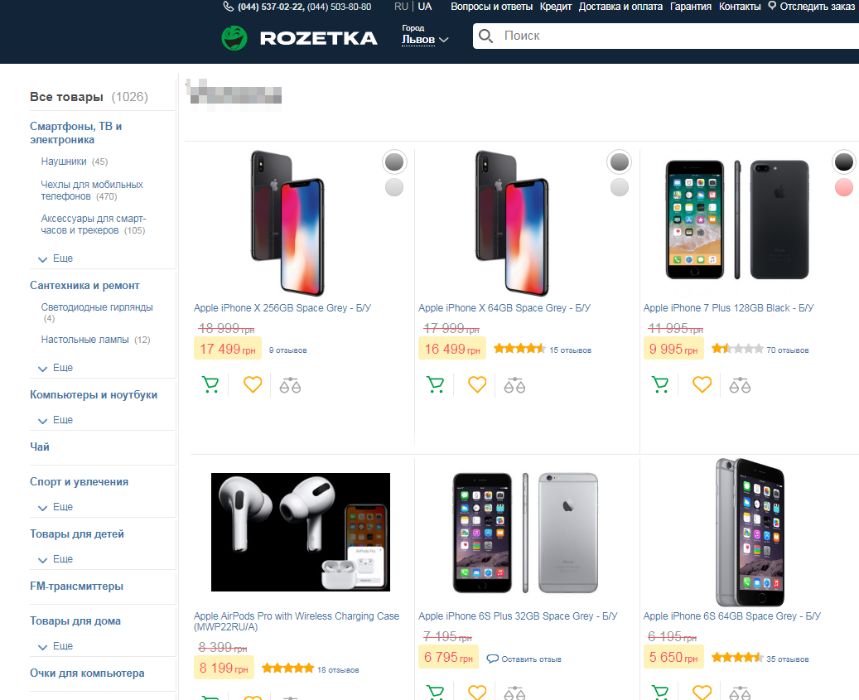Add iPhone X 256GB to cart
Image resolution: width=859 pixels, height=700 pixels.
tap(211, 384)
